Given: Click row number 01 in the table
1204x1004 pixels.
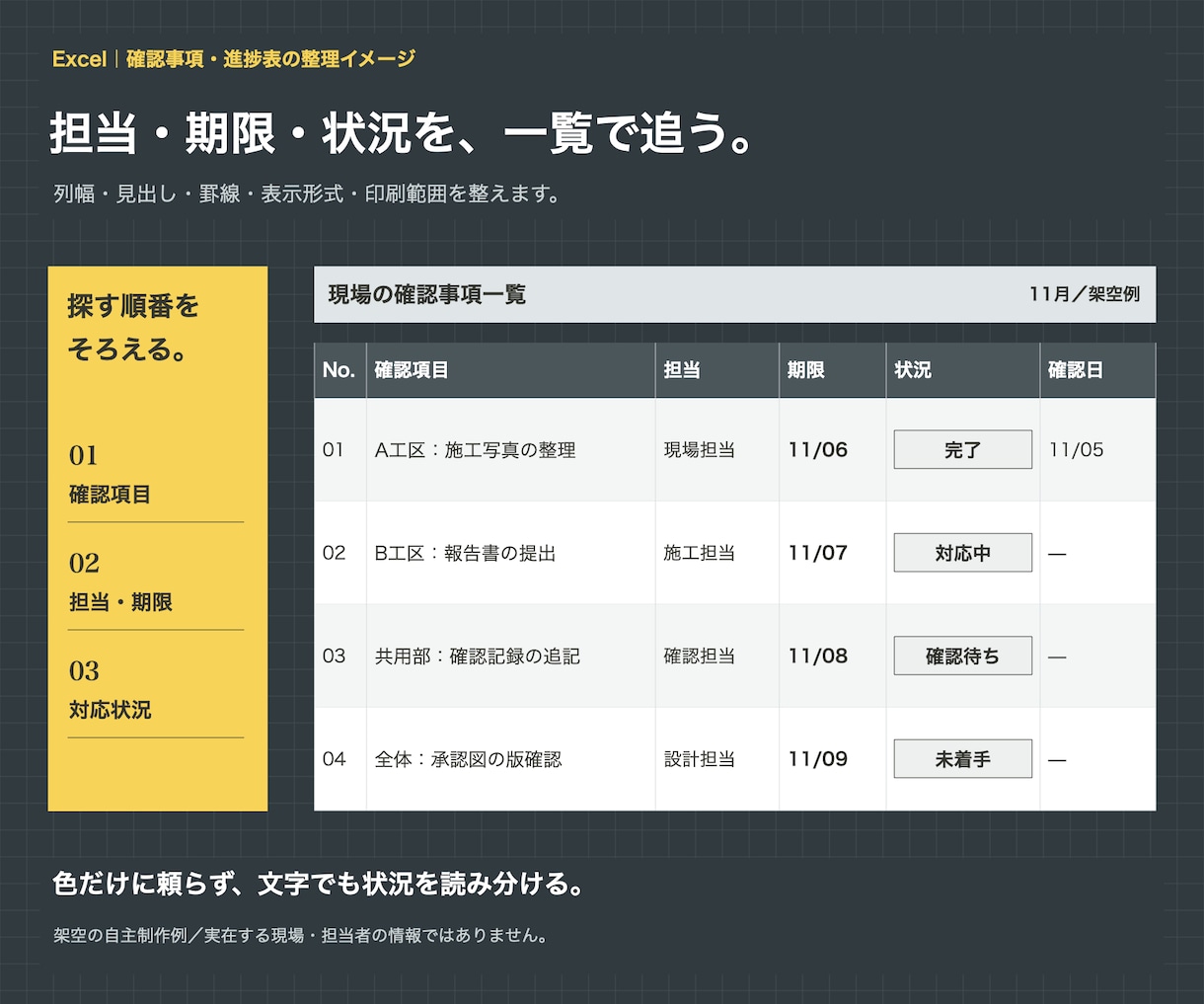Looking at the screenshot, I should [x=334, y=449].
